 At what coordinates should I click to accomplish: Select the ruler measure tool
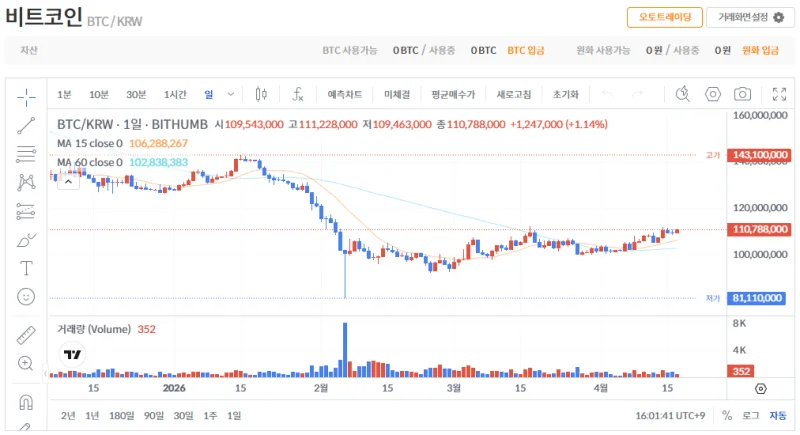pos(26,335)
